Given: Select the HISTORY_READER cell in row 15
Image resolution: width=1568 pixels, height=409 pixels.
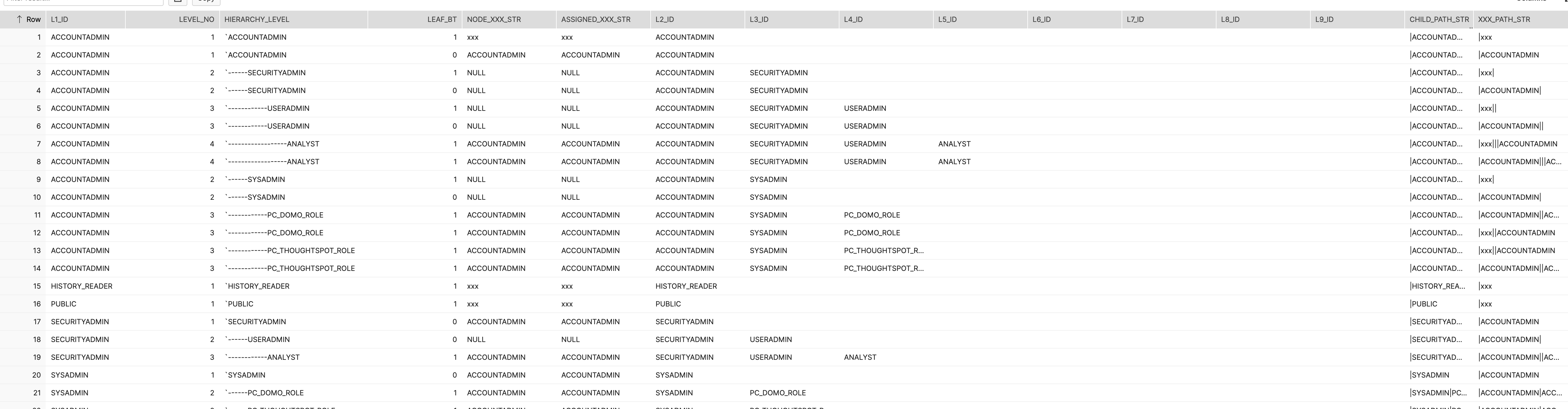Looking at the screenshot, I should click(82, 286).
